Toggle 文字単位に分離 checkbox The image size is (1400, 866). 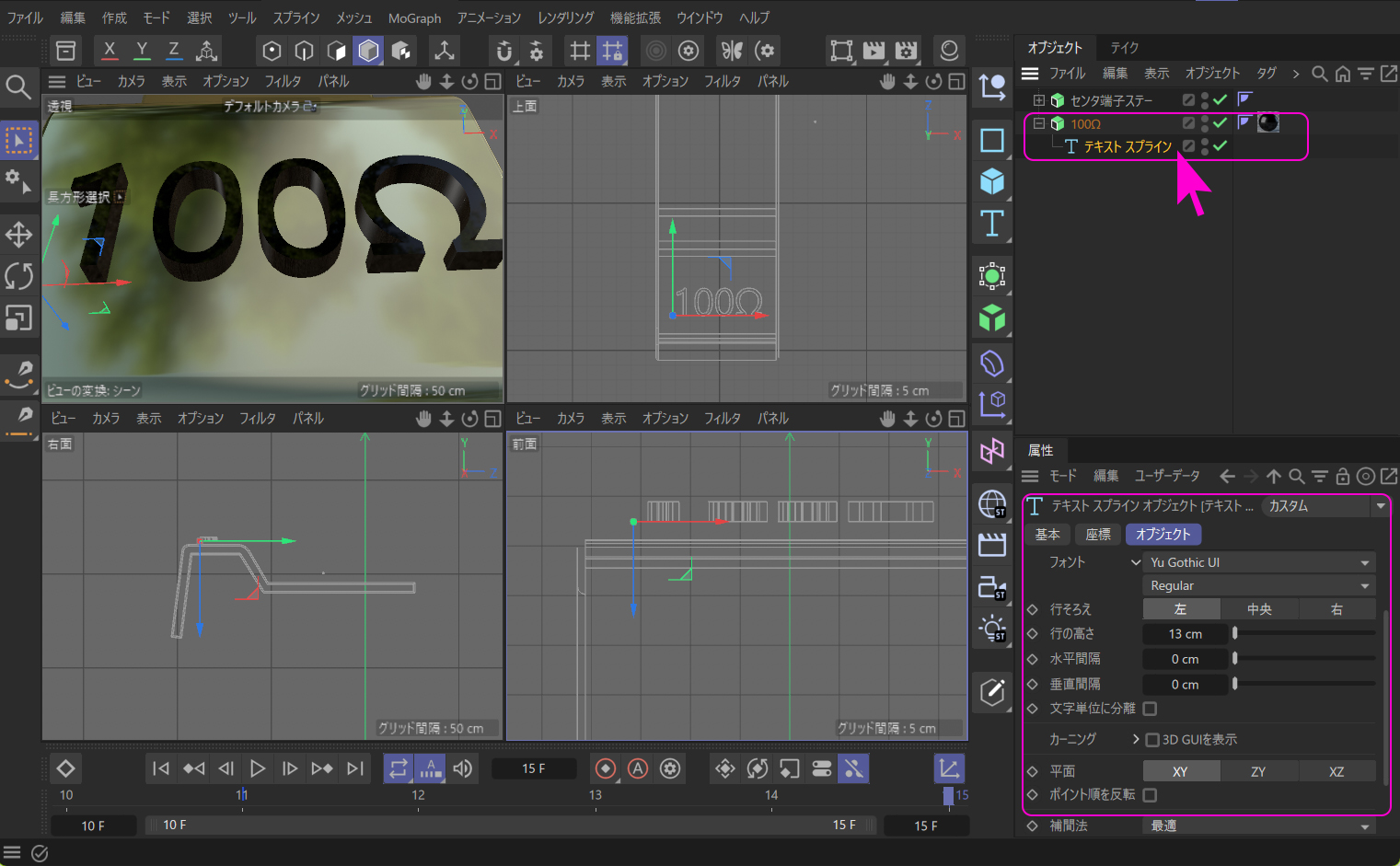(1150, 709)
